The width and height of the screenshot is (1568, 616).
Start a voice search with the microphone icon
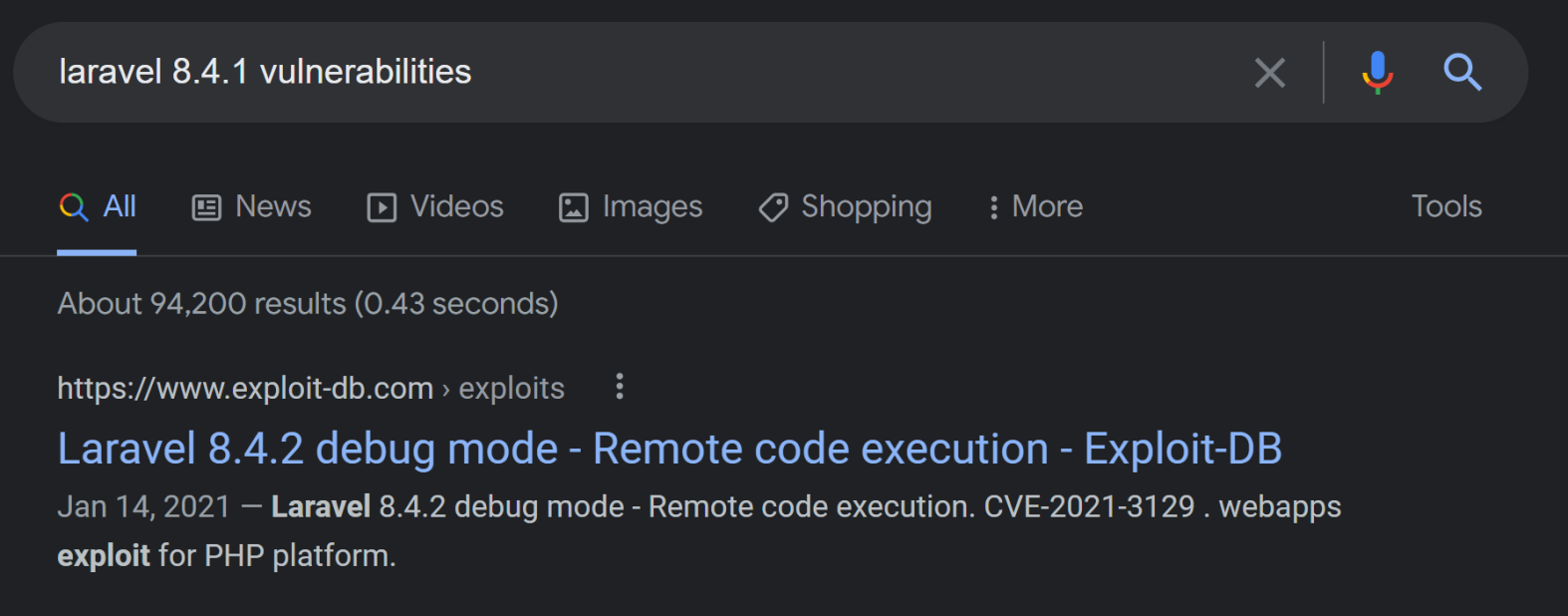tap(1378, 73)
